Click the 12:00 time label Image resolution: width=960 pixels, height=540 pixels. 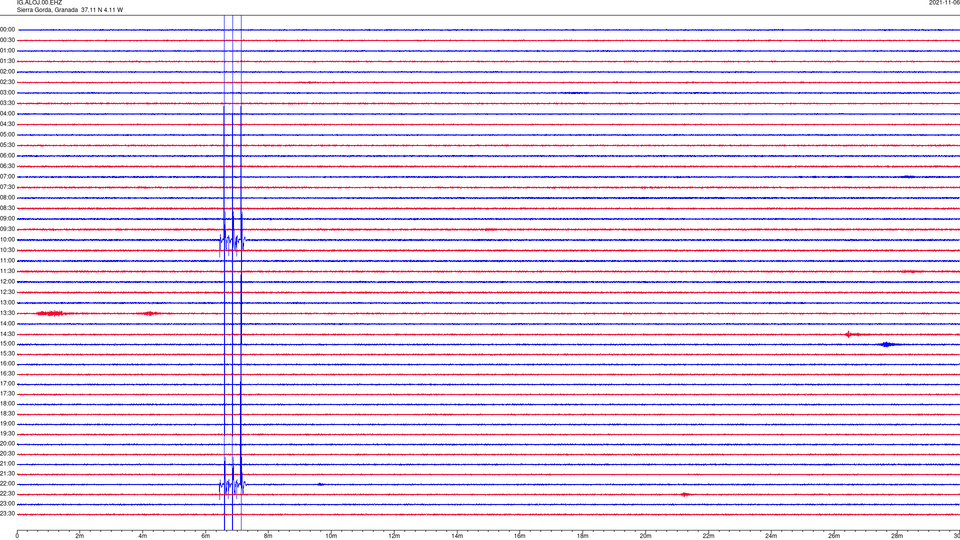(x=7, y=282)
